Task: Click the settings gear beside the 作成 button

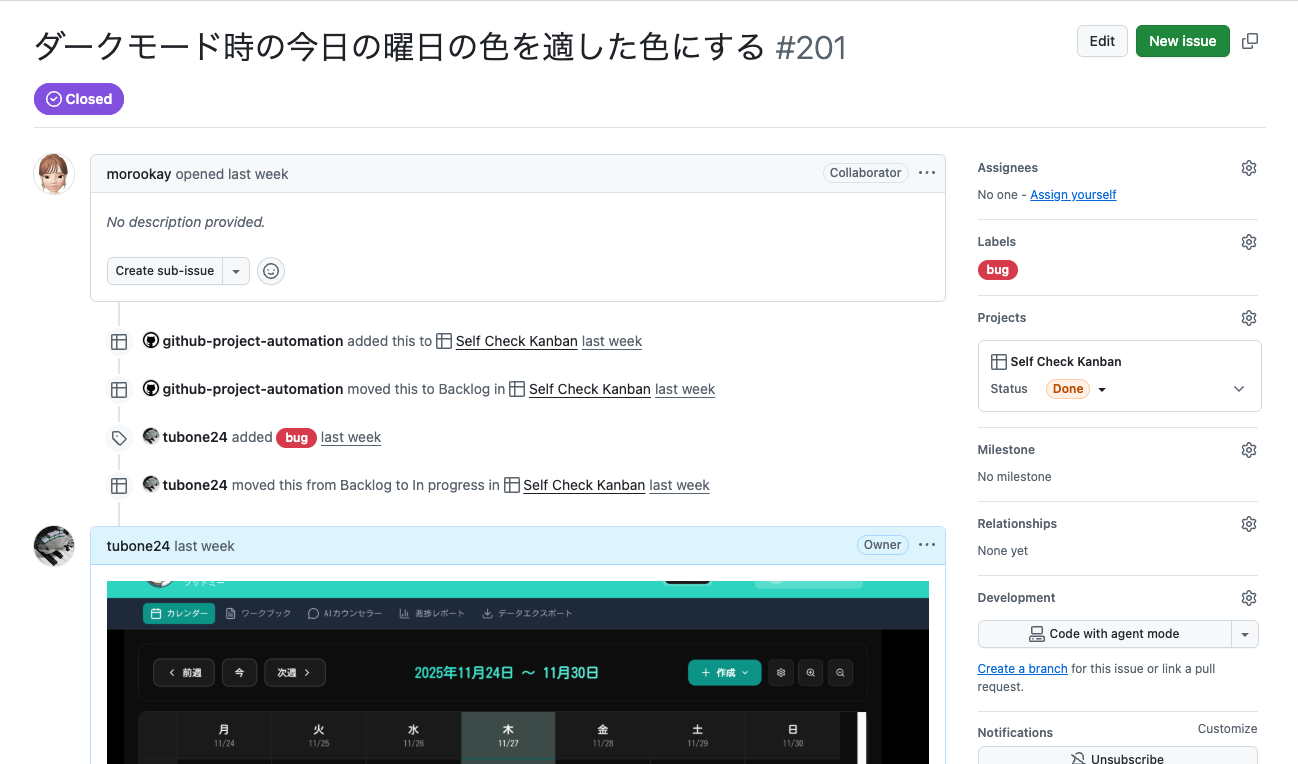Action: pyautogui.click(x=781, y=672)
